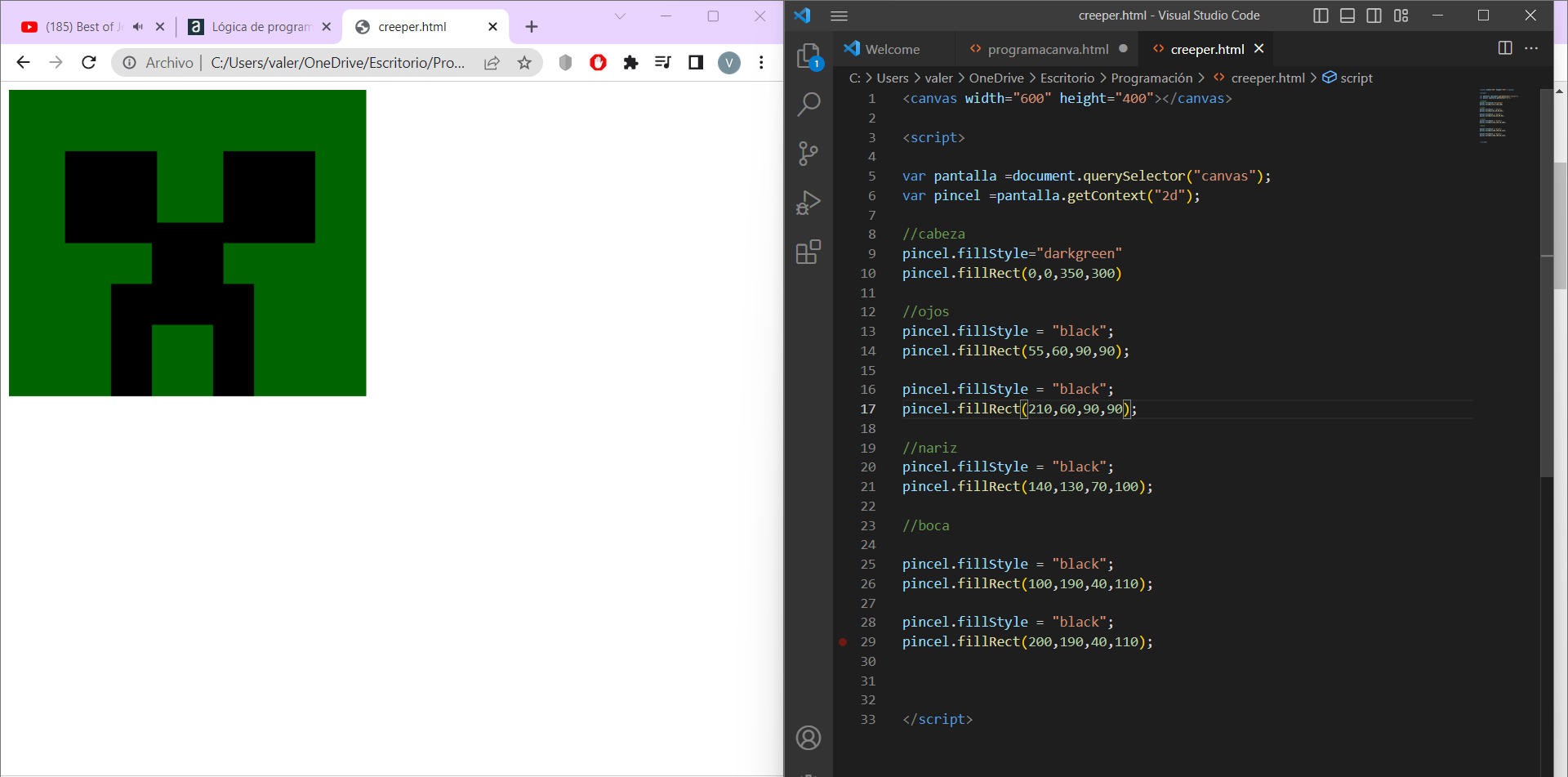Image resolution: width=1568 pixels, height=777 pixels.
Task: Split the editor to the right
Action: click(x=1505, y=48)
